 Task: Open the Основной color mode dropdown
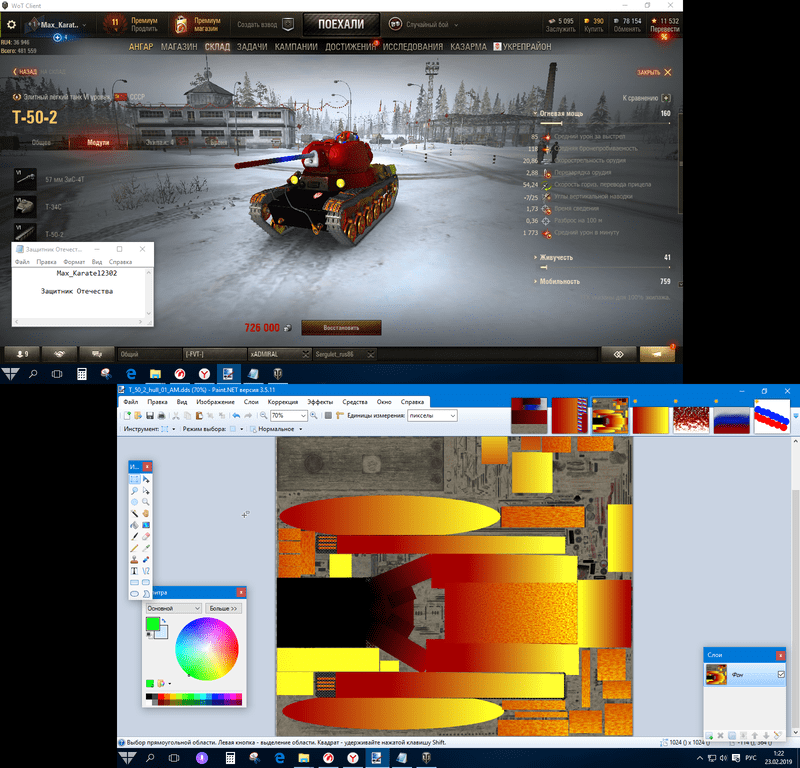pos(173,608)
